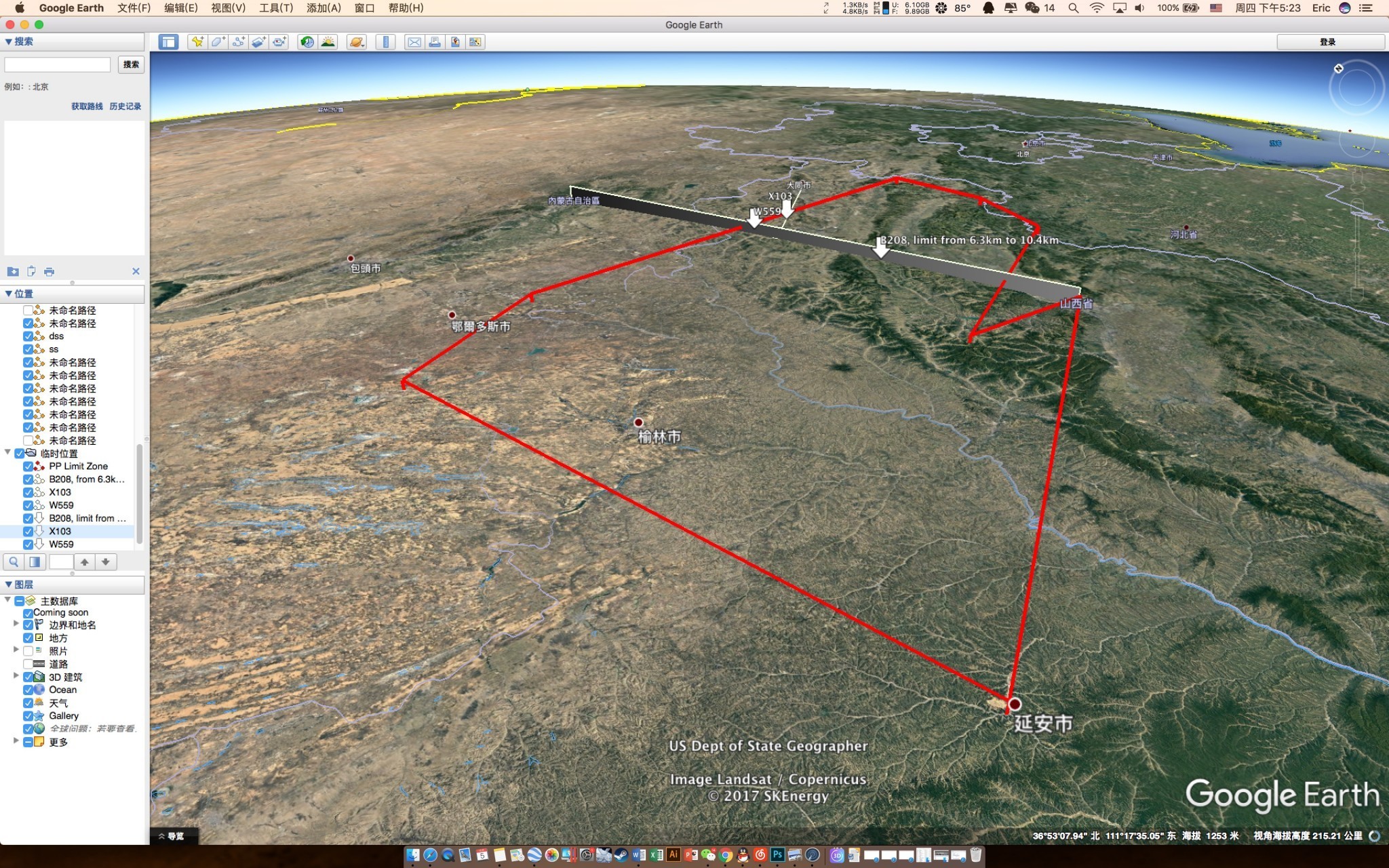Expand the 边界和地名 layer node
Image resolution: width=1389 pixels, height=868 pixels.
[x=16, y=624]
